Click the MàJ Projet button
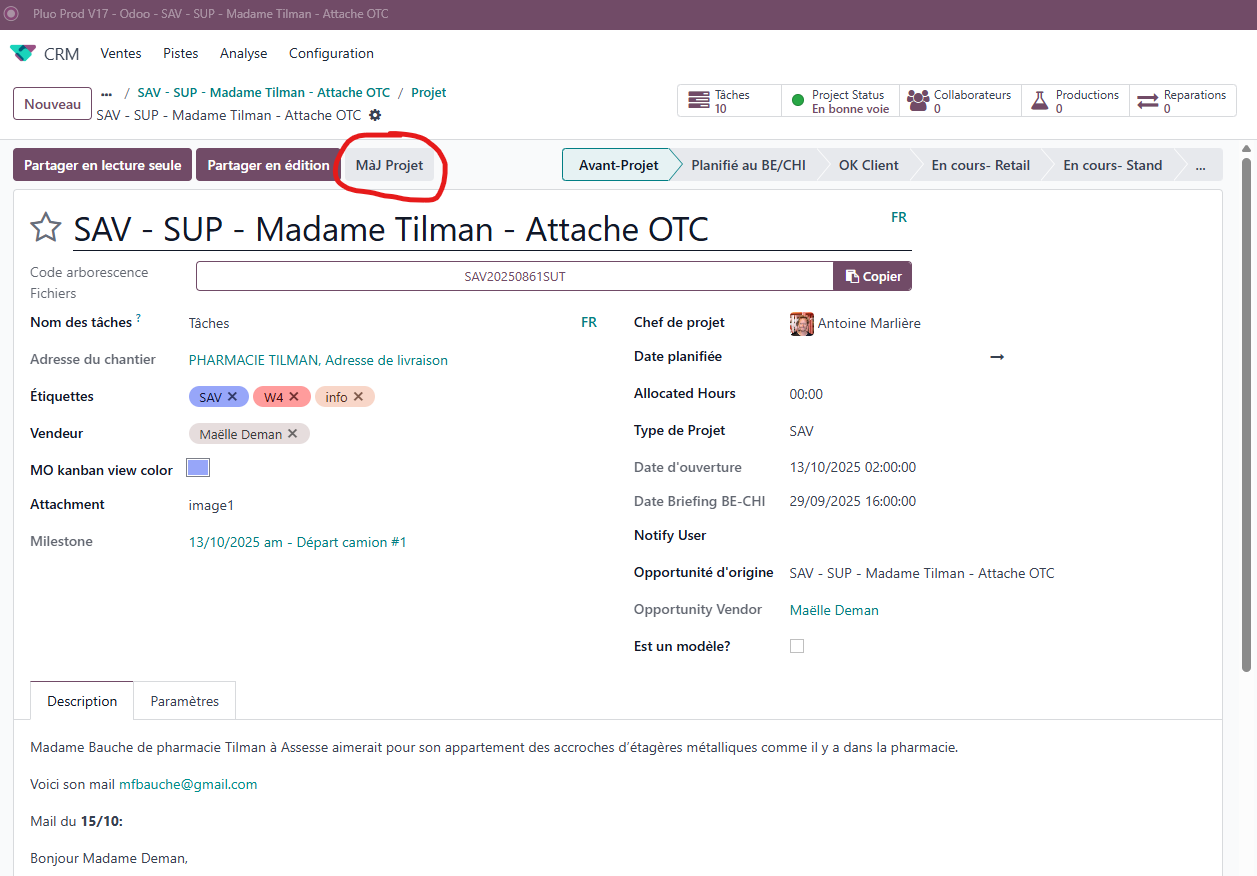Image resolution: width=1257 pixels, height=876 pixels. [390, 166]
